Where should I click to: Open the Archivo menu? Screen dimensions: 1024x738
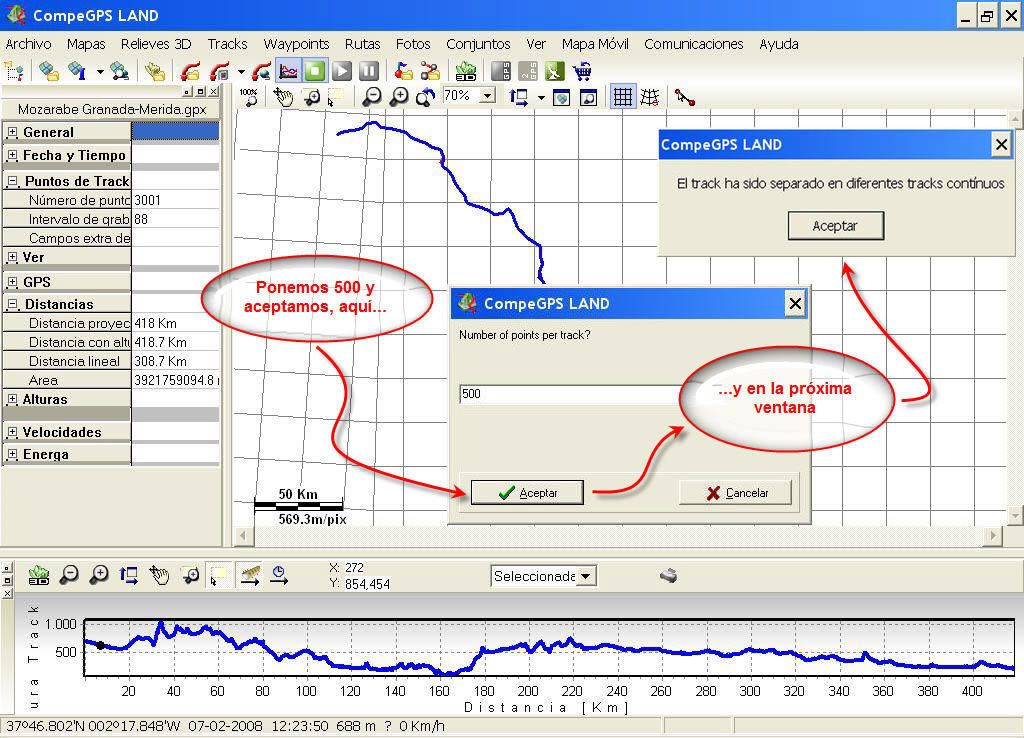(28, 44)
